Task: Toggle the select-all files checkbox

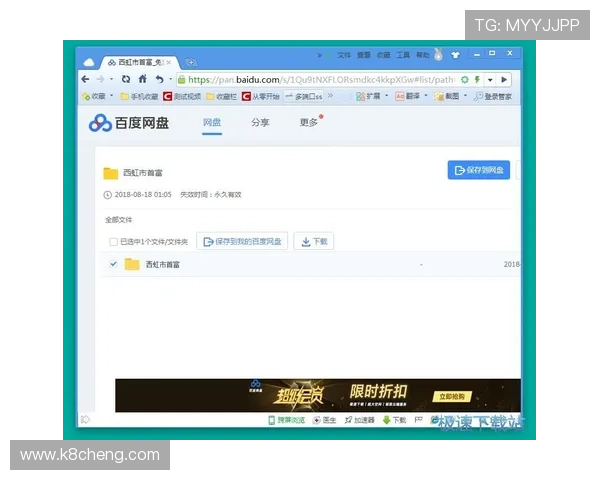Action: coord(113,242)
